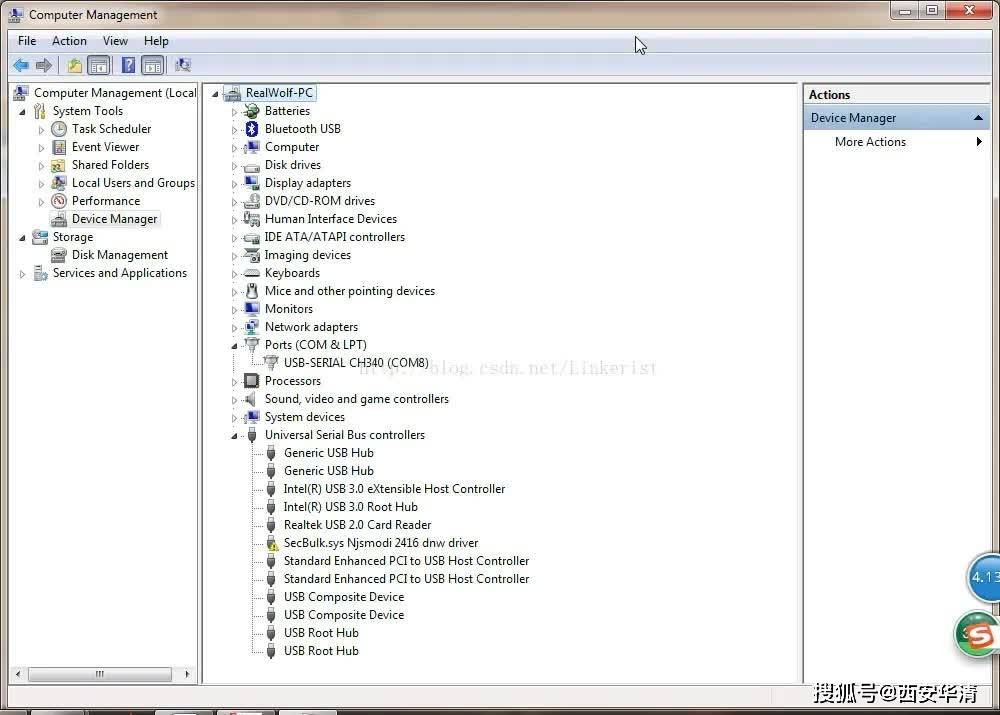Select the Device Manager icon in the left pane
Viewport: 1000px width, 715px height.
[x=60, y=218]
